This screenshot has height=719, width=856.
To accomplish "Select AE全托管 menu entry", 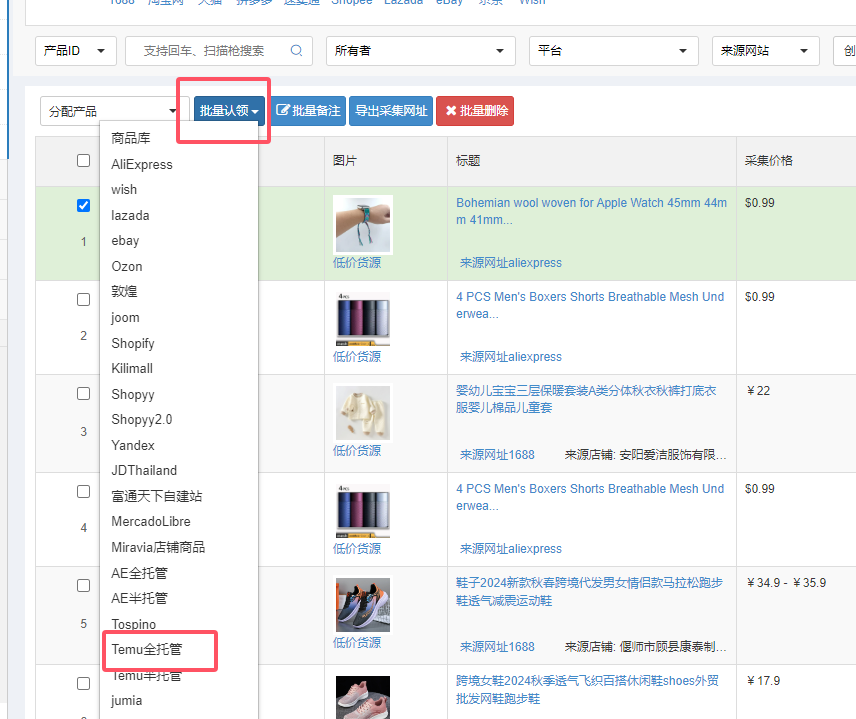I will [139, 573].
